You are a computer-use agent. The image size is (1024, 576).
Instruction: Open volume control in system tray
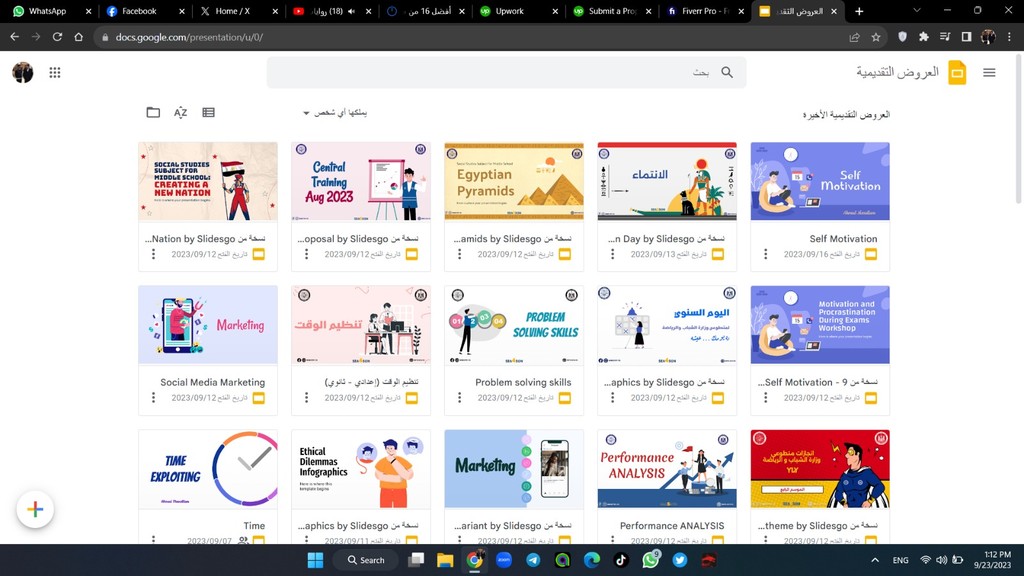941,560
